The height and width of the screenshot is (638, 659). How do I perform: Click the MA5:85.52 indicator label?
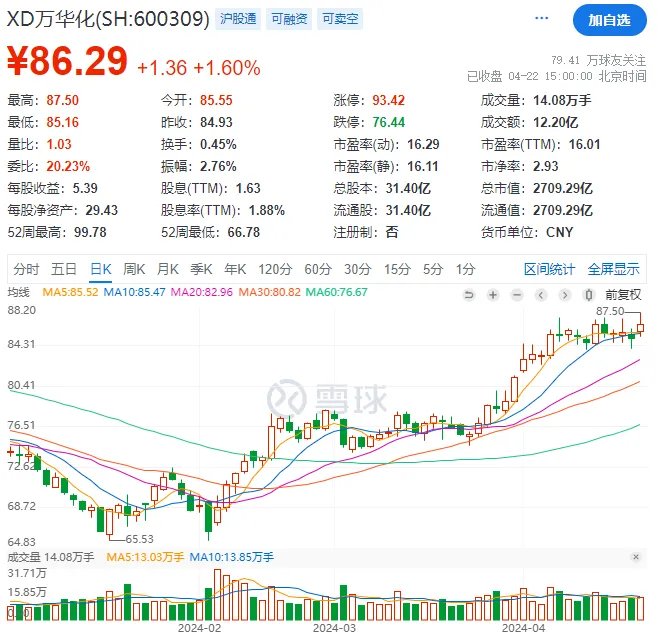pyautogui.click(x=70, y=292)
